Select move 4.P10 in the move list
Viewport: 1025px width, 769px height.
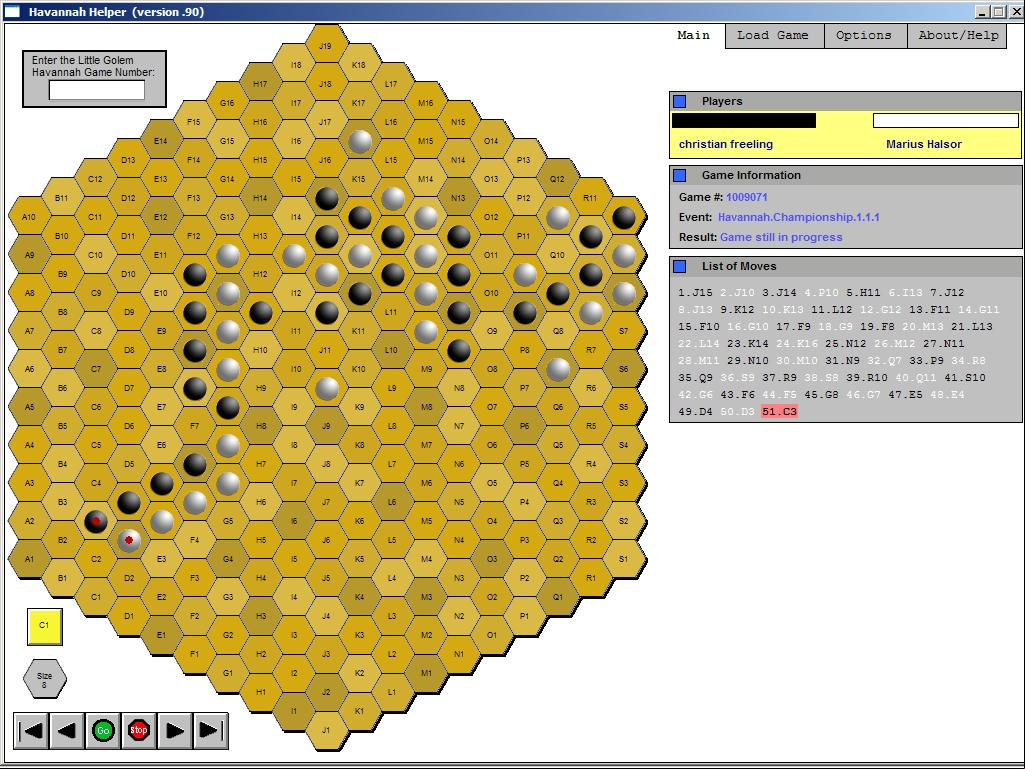pos(822,293)
